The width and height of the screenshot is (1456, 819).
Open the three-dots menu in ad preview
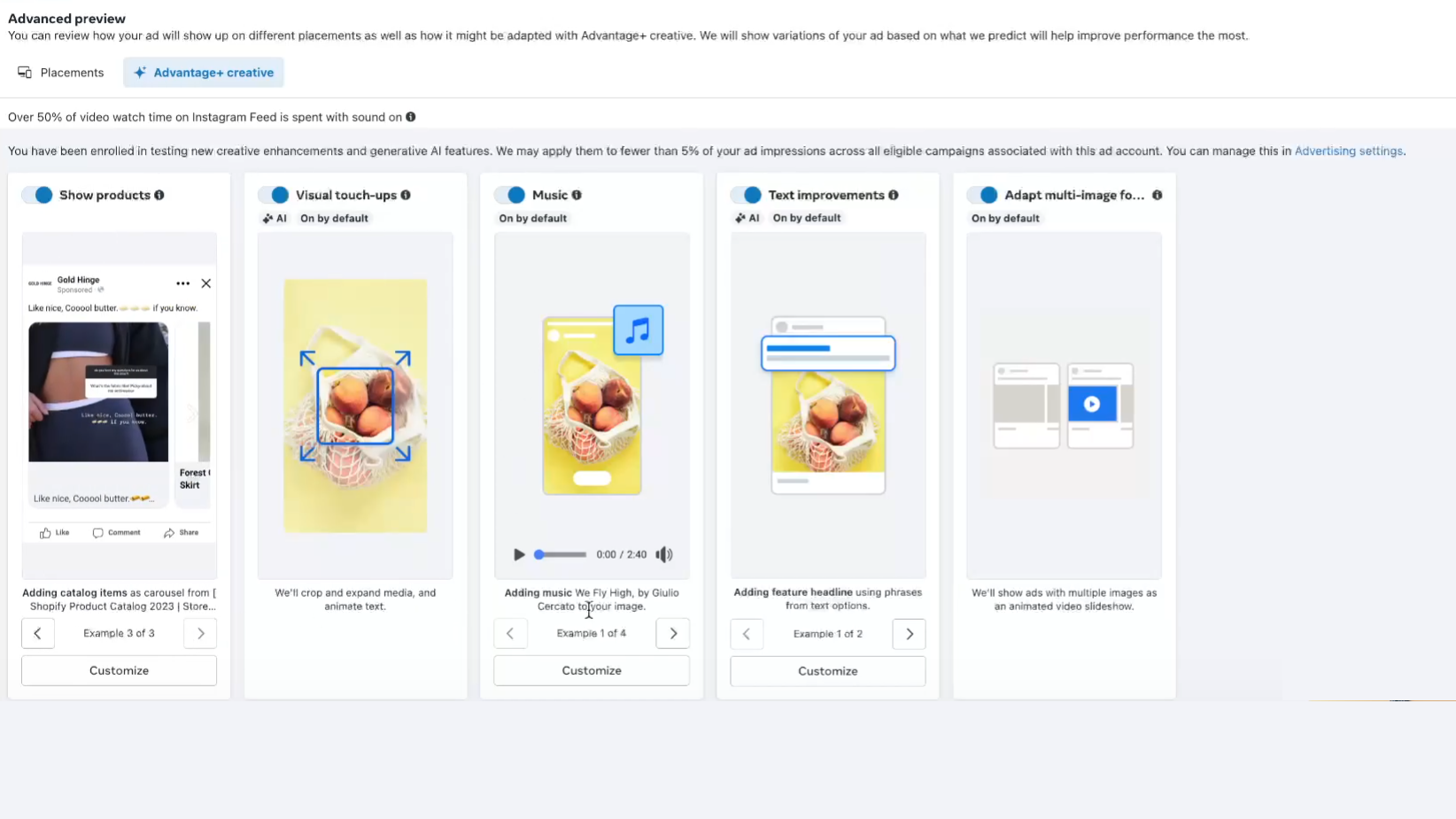[183, 283]
